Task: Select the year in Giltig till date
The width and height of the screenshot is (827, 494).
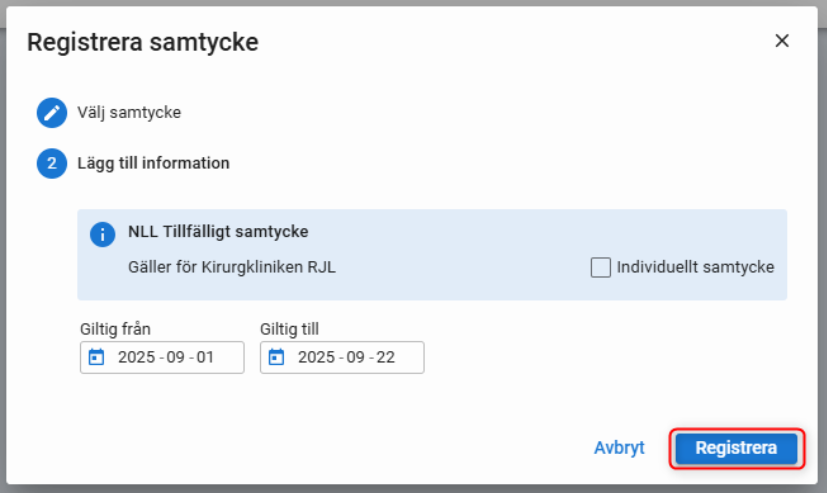Action: 315,358
